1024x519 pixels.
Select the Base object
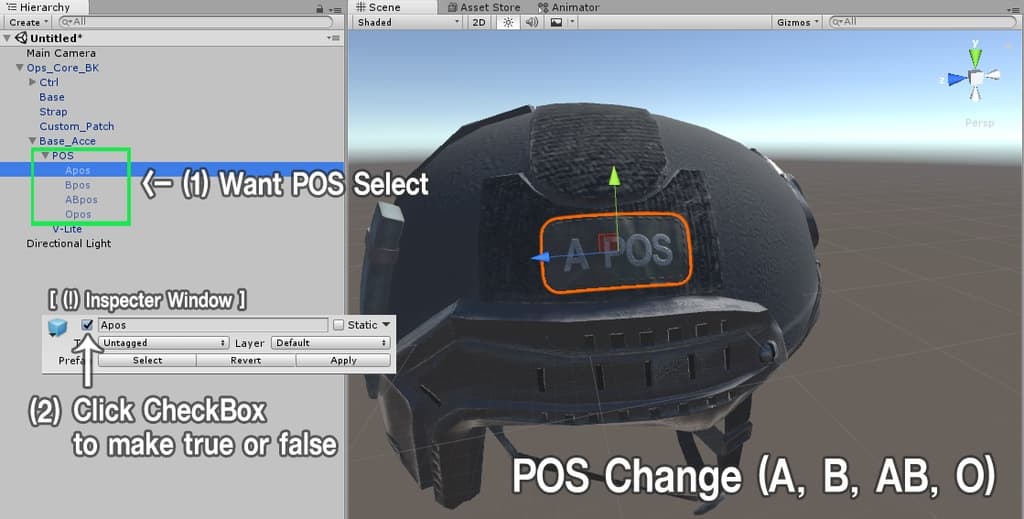52,97
